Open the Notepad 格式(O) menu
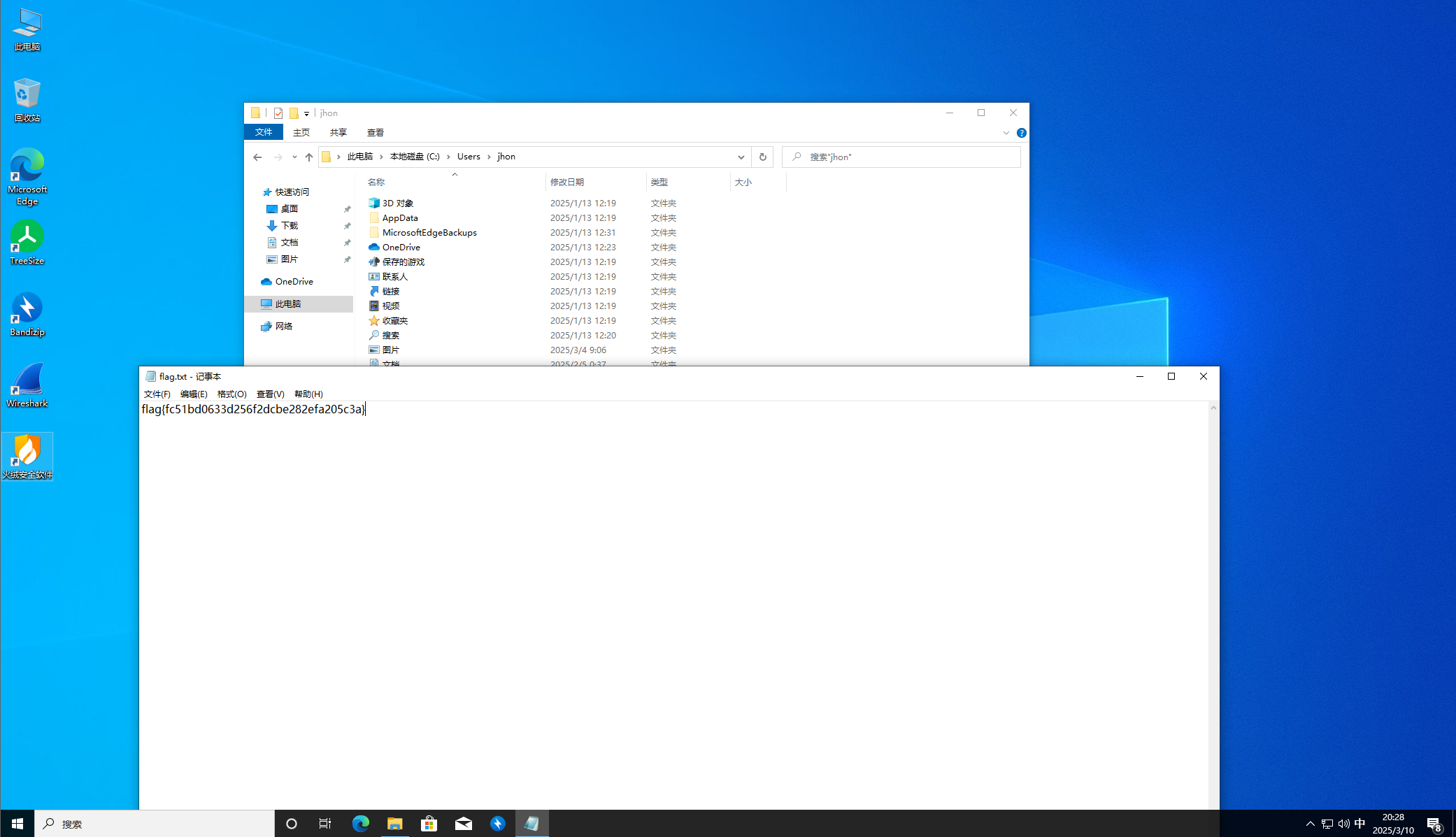Viewport: 1456px width, 837px height. coord(231,394)
